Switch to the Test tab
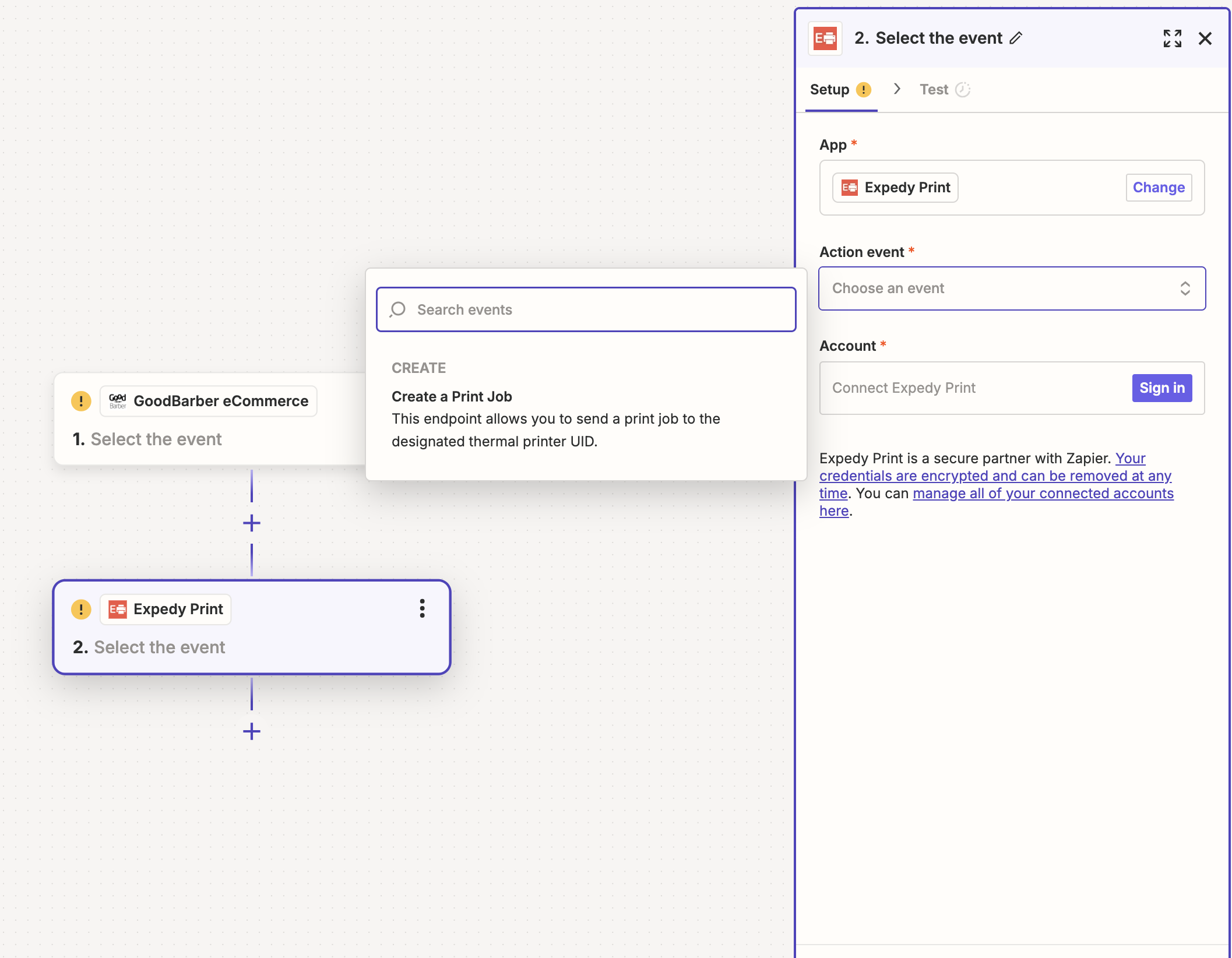This screenshot has height=958, width=1232. [x=944, y=90]
